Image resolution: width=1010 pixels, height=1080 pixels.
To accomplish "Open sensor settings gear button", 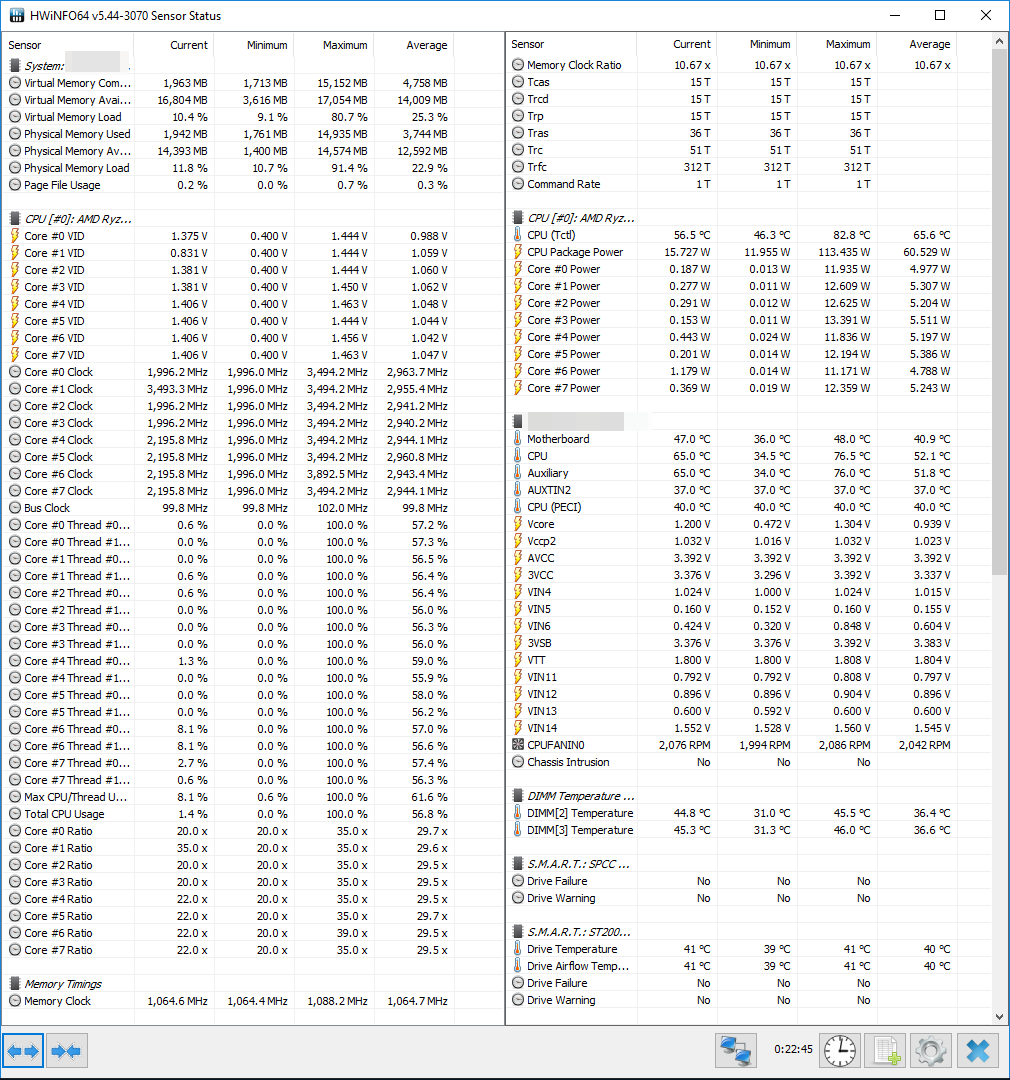I will (931, 1051).
